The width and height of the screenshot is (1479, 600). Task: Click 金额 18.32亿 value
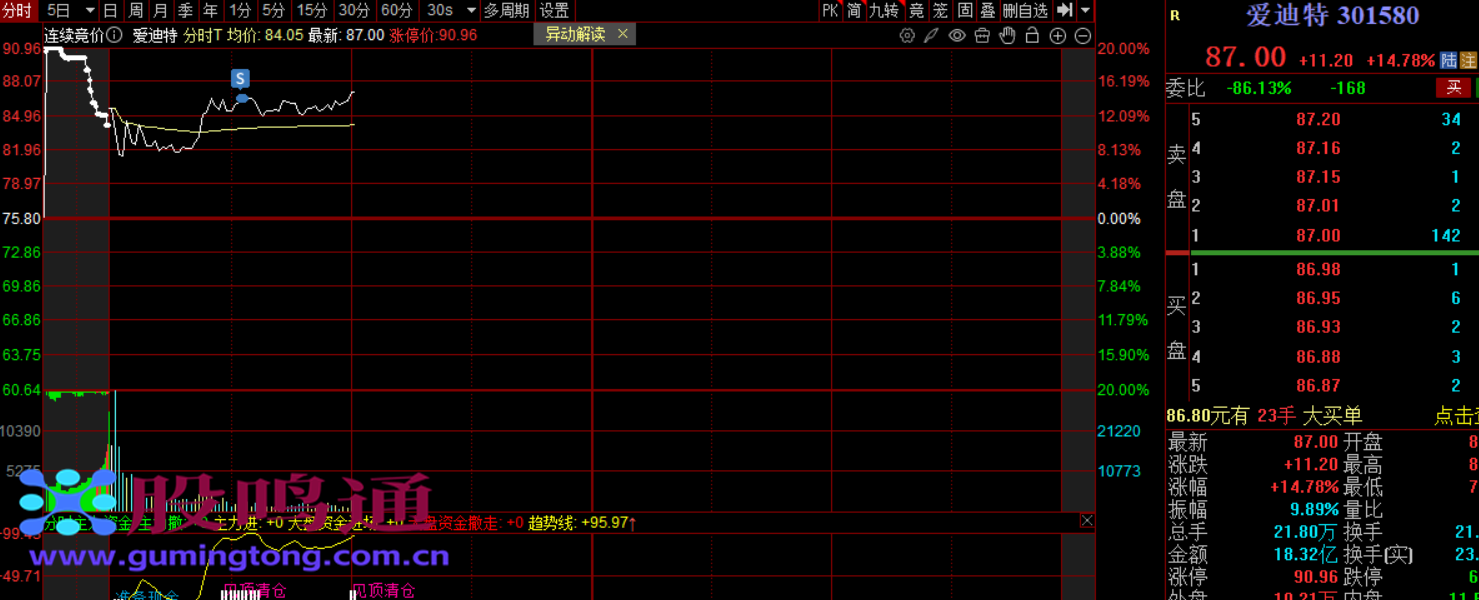coord(1305,554)
